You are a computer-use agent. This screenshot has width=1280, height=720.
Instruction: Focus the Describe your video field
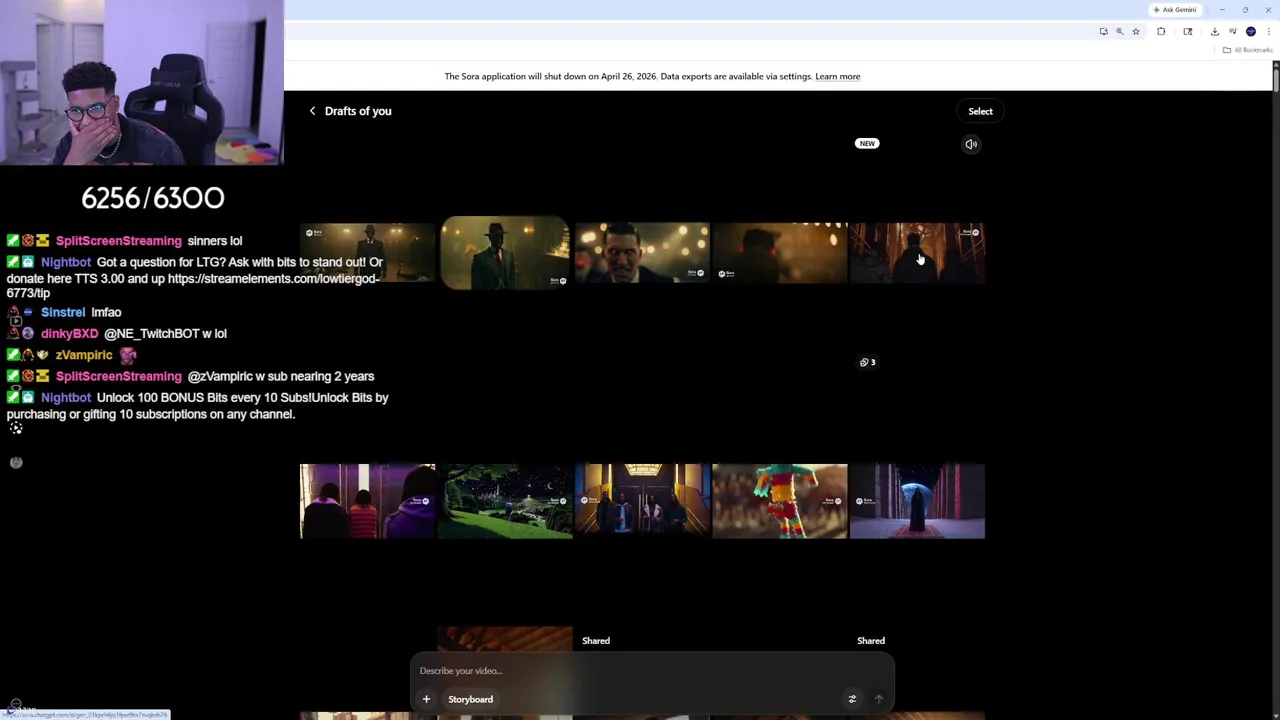click(652, 671)
